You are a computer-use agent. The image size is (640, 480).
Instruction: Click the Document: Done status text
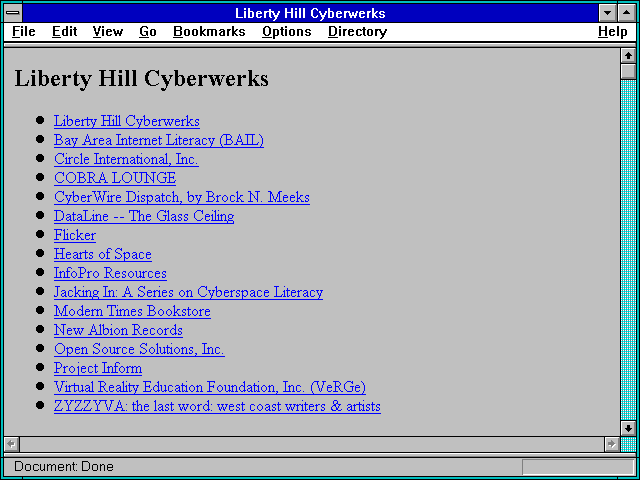point(64,466)
